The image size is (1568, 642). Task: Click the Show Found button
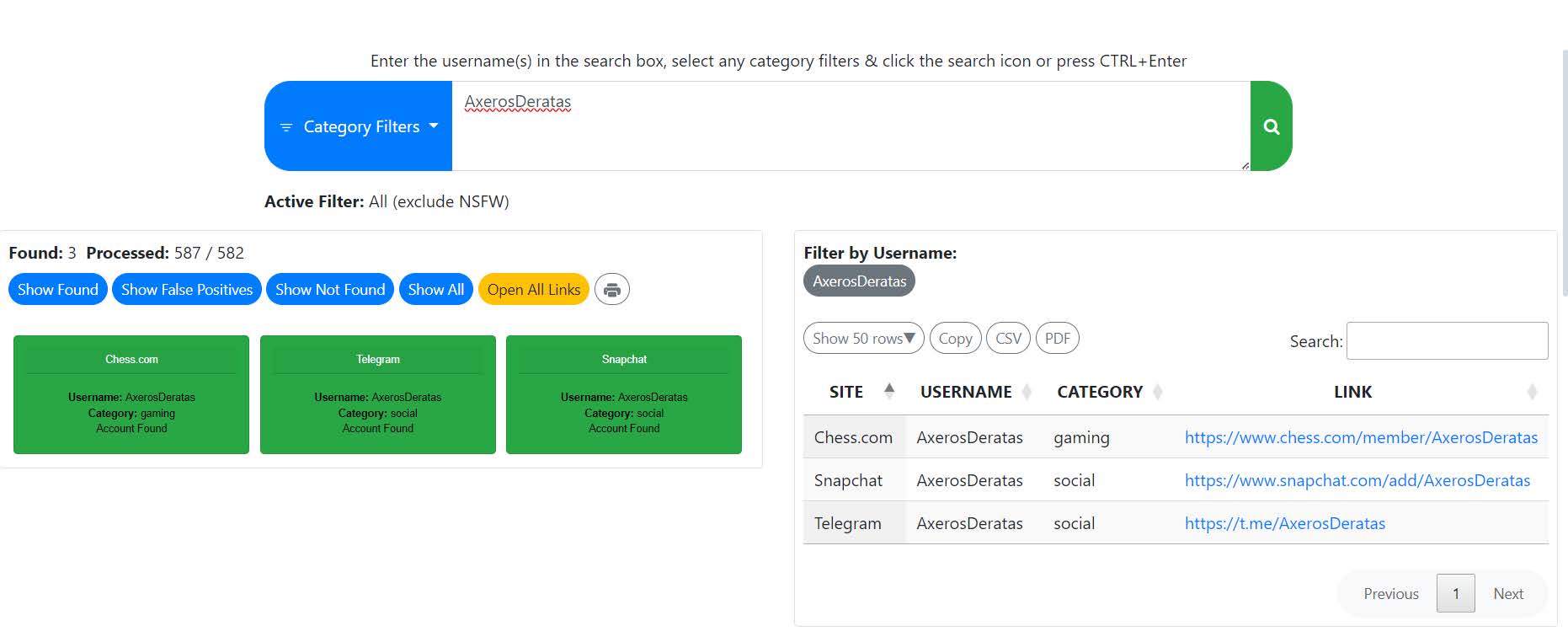point(58,290)
